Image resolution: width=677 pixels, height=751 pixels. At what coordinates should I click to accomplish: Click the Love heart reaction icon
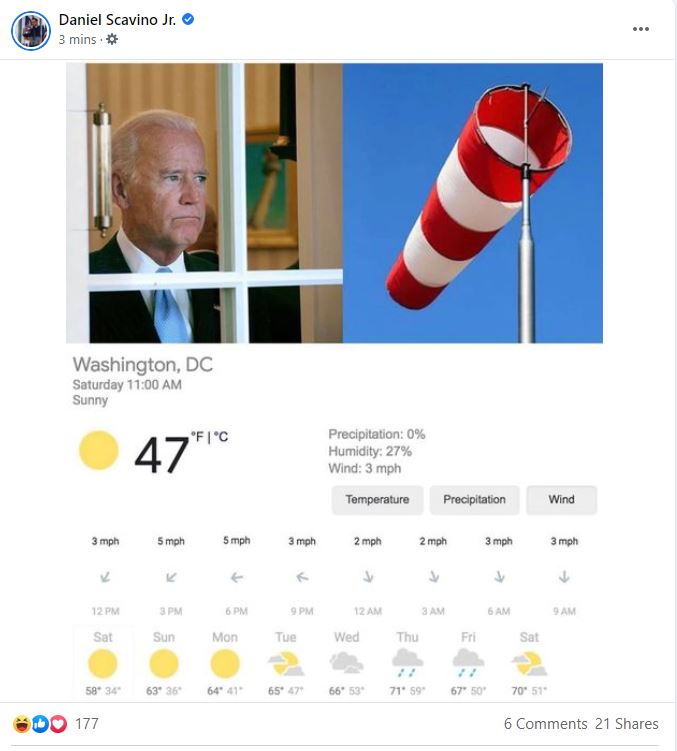[58, 724]
